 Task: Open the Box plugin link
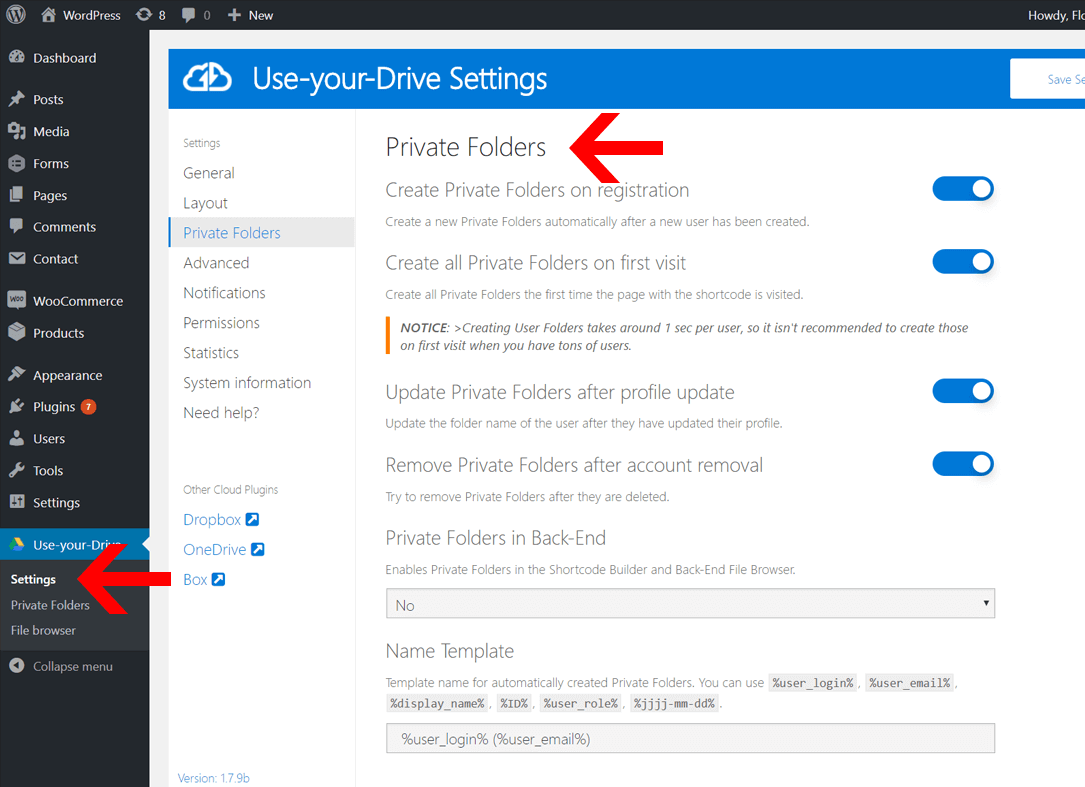point(195,579)
